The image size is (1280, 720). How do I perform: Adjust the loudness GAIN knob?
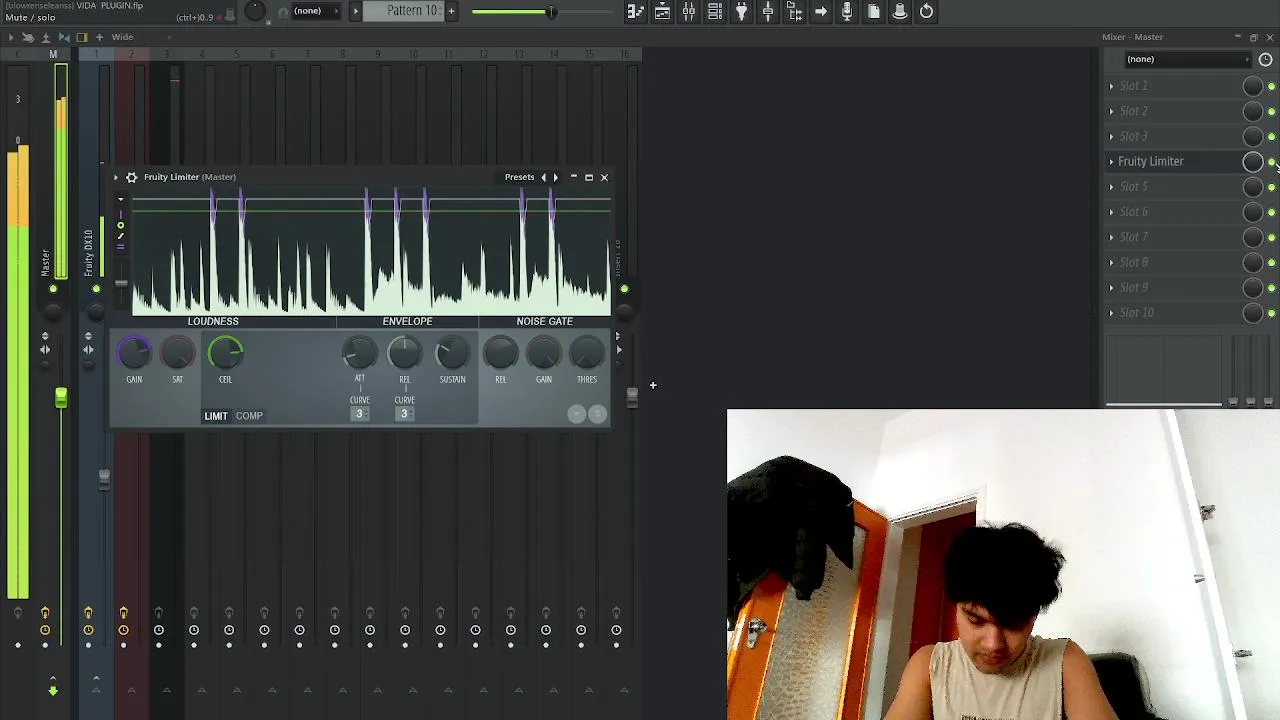(x=134, y=352)
